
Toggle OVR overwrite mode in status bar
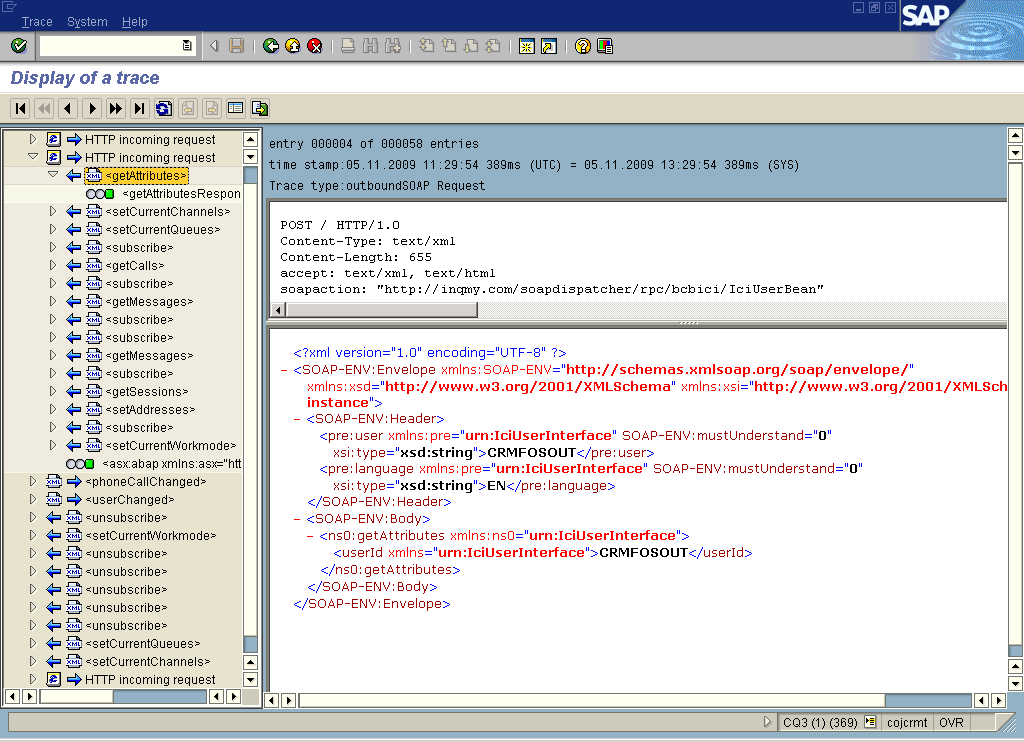click(x=950, y=722)
